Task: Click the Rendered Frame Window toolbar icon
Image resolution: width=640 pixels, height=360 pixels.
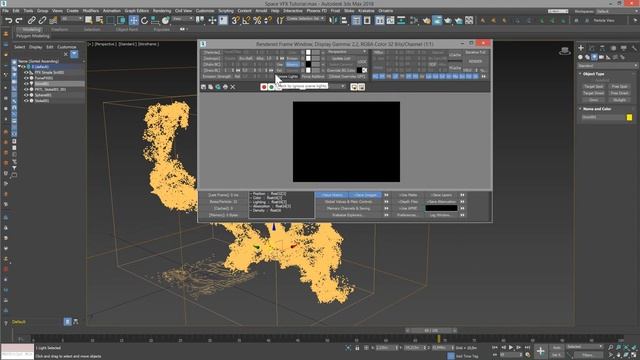Action: (x=437, y=20)
